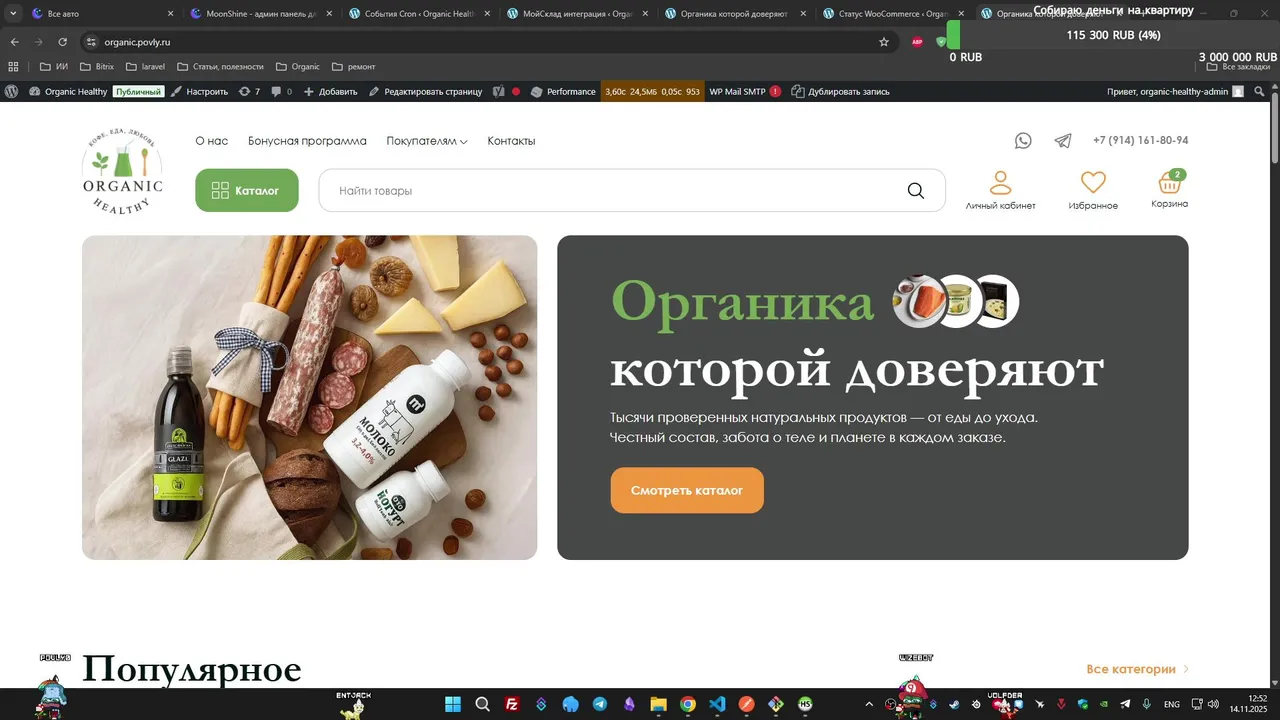Open the Bitrix bookmarks folder
1280x720 pixels.
pos(97,67)
